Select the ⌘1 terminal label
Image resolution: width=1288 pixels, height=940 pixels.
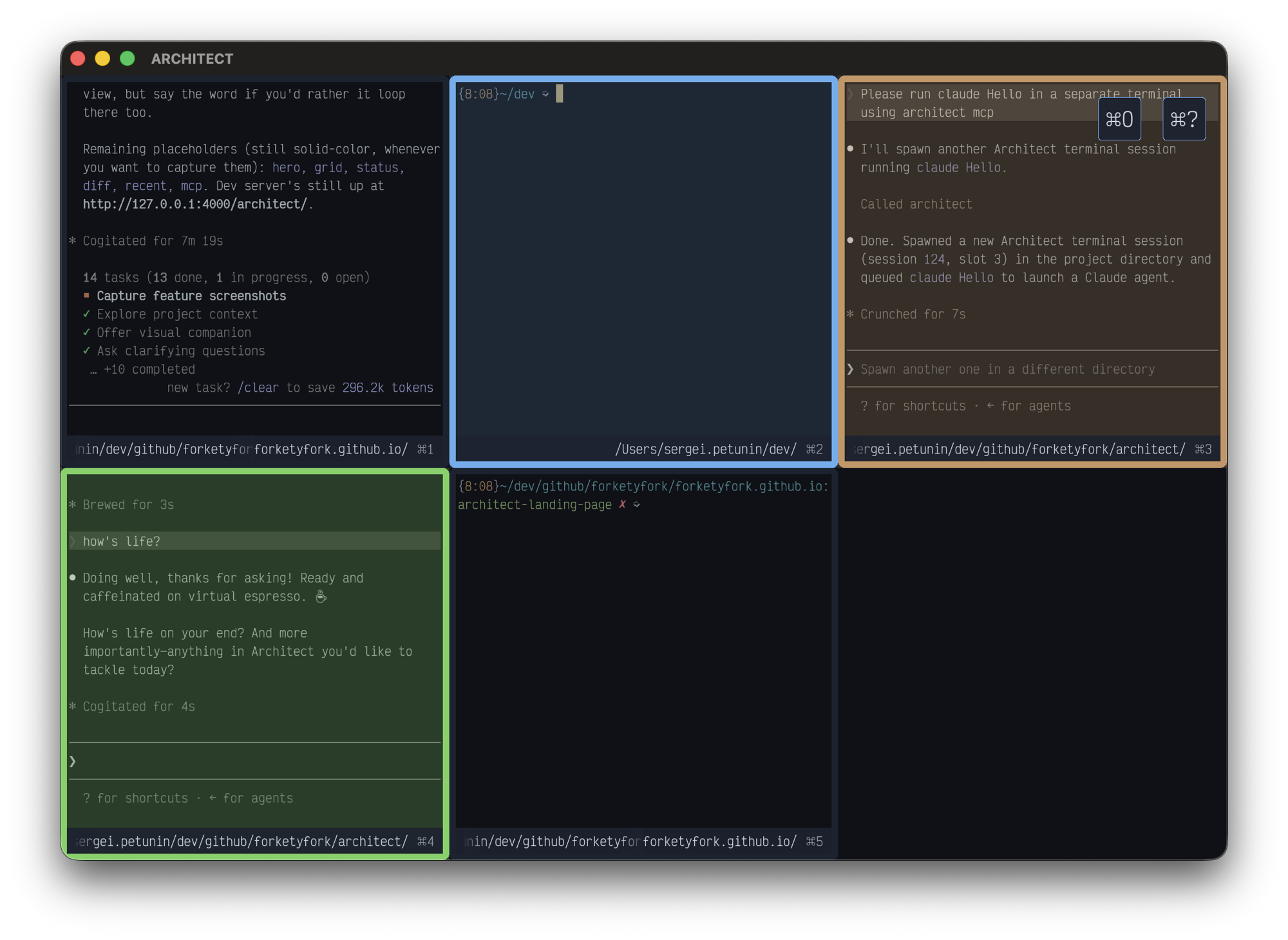(425, 449)
